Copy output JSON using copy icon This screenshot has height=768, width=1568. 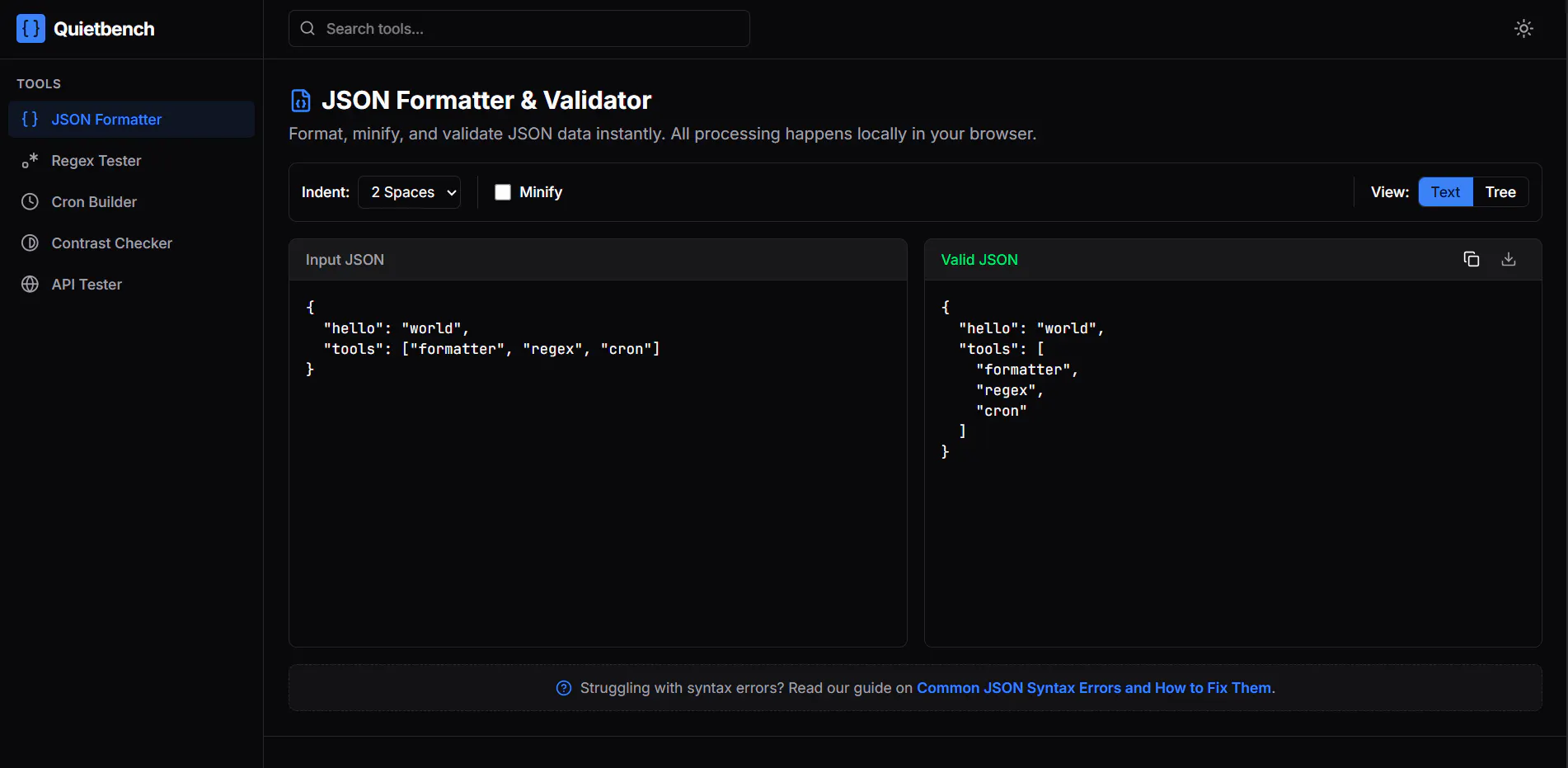pyautogui.click(x=1472, y=259)
